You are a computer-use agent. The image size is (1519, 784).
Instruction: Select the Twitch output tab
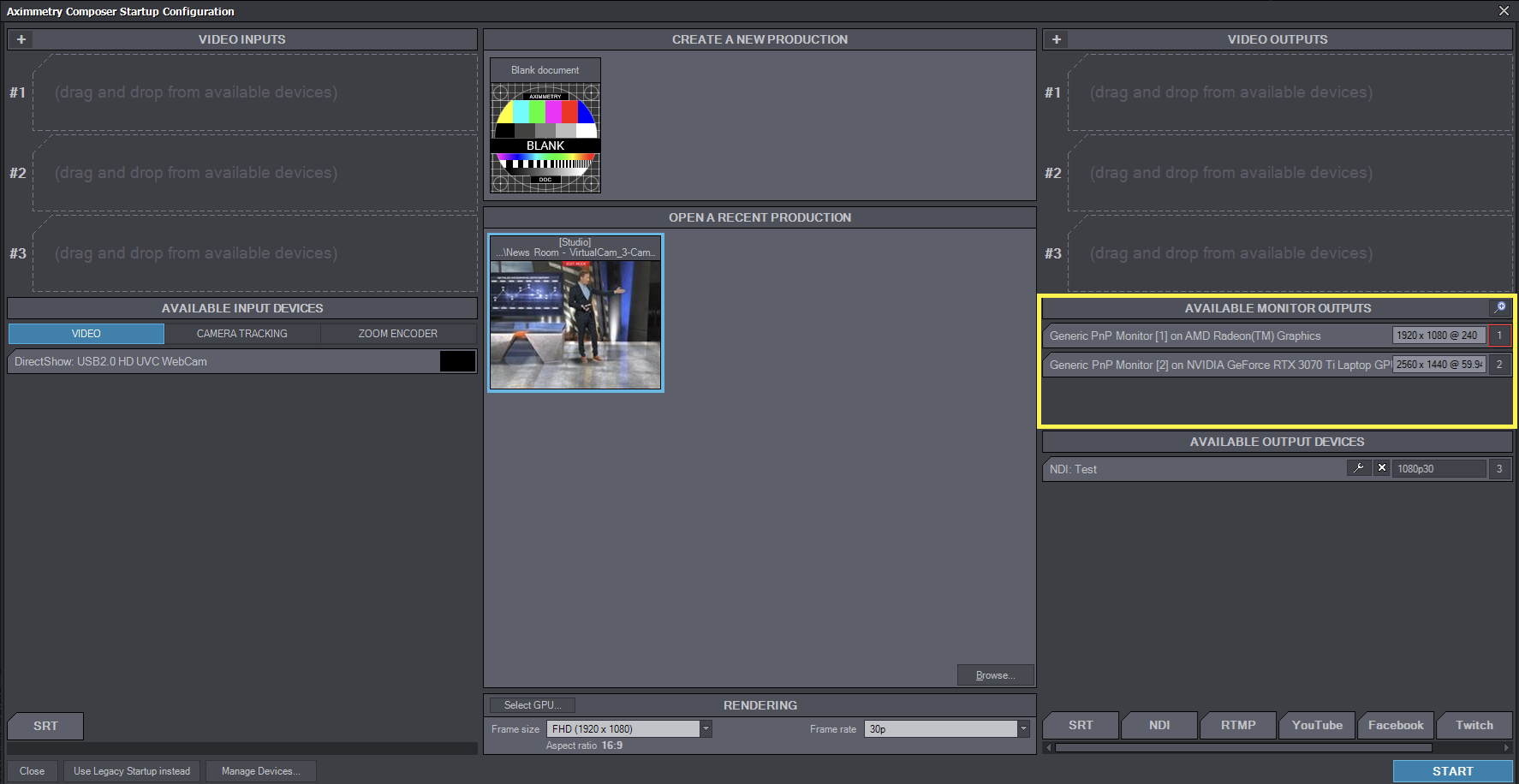pos(1474,725)
